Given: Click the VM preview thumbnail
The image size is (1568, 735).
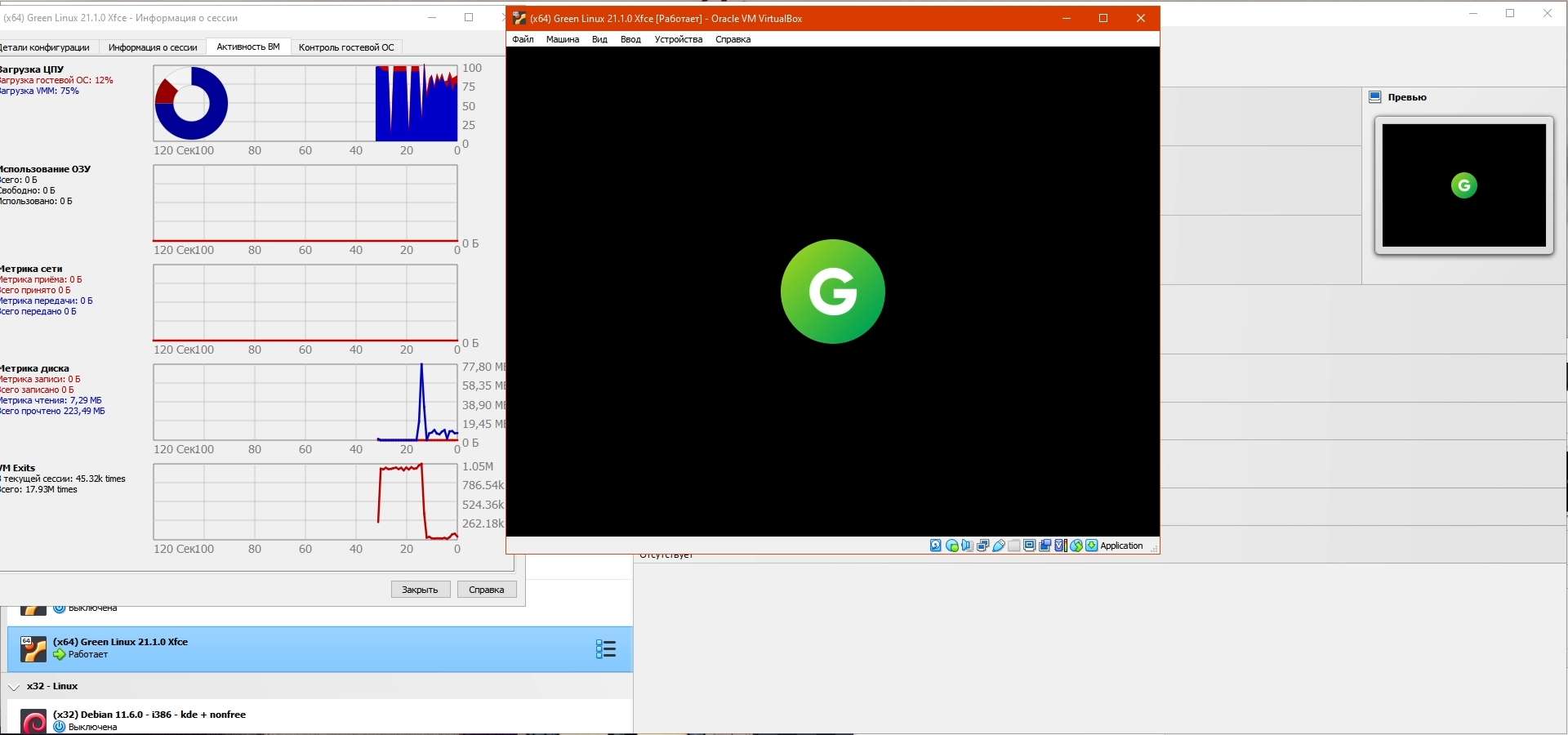Looking at the screenshot, I should coord(1463,185).
